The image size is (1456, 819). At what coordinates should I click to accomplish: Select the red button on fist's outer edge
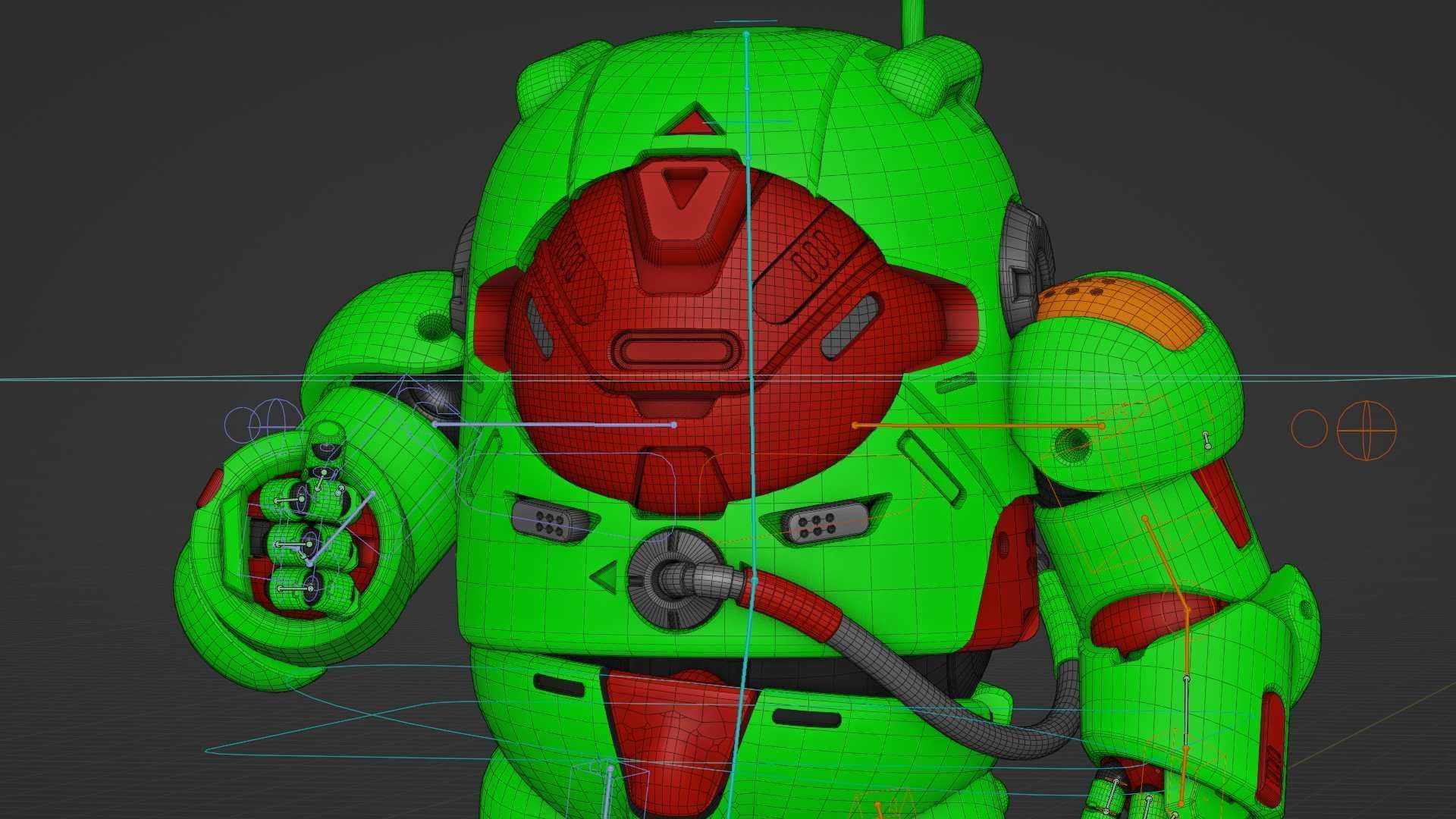pyautogui.click(x=211, y=488)
